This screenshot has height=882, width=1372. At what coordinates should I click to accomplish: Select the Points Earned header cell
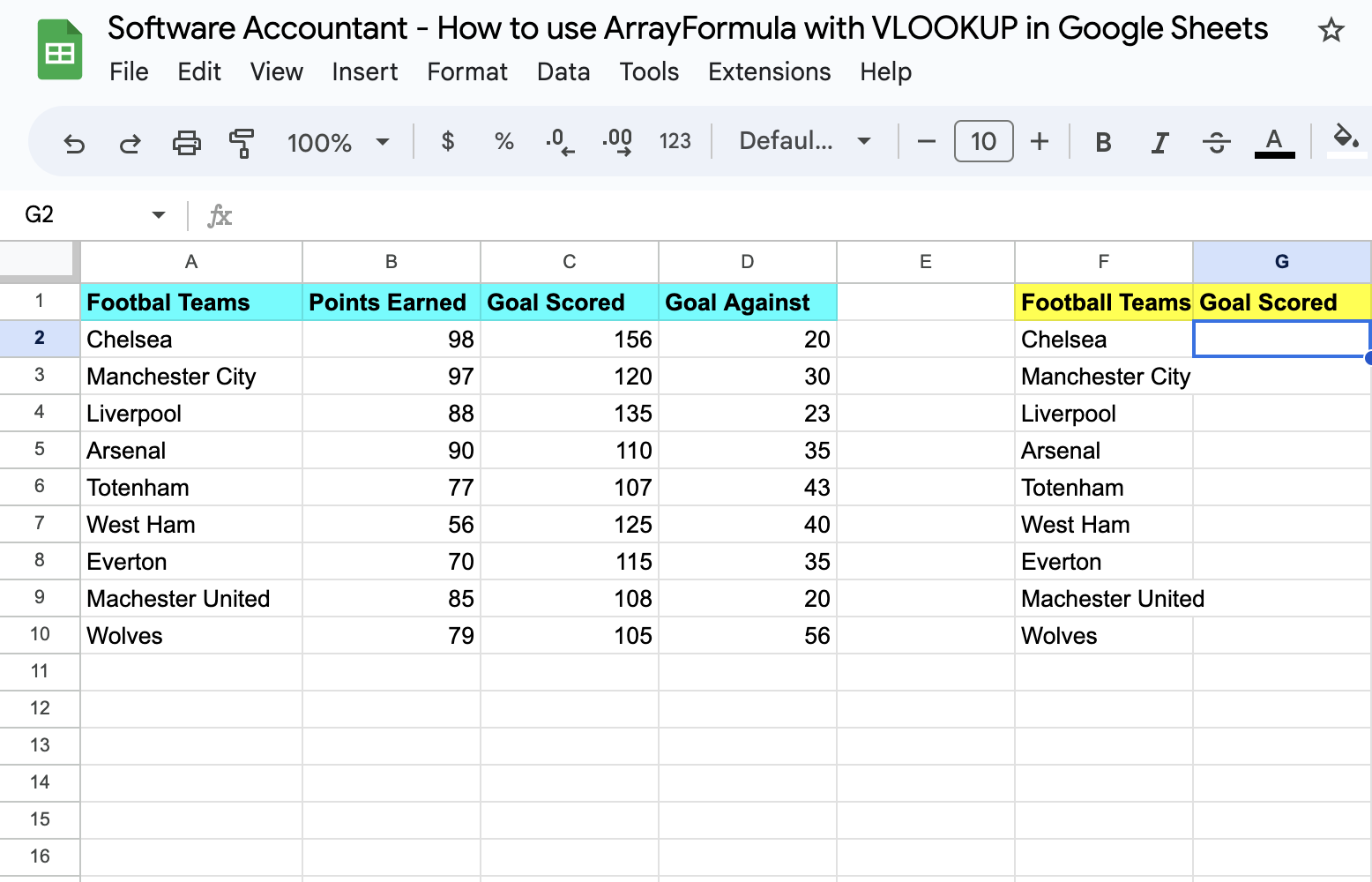point(391,302)
